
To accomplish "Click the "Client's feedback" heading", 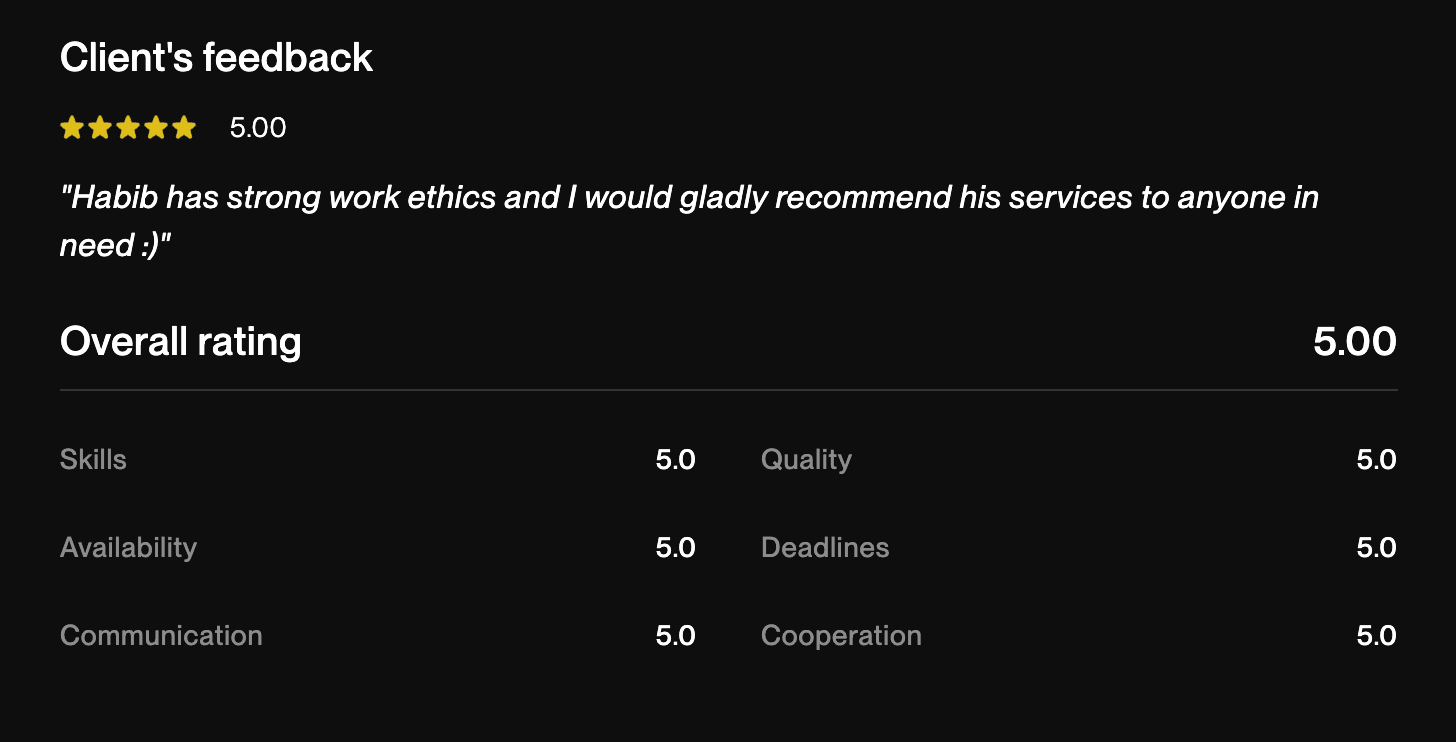I will [x=216, y=58].
